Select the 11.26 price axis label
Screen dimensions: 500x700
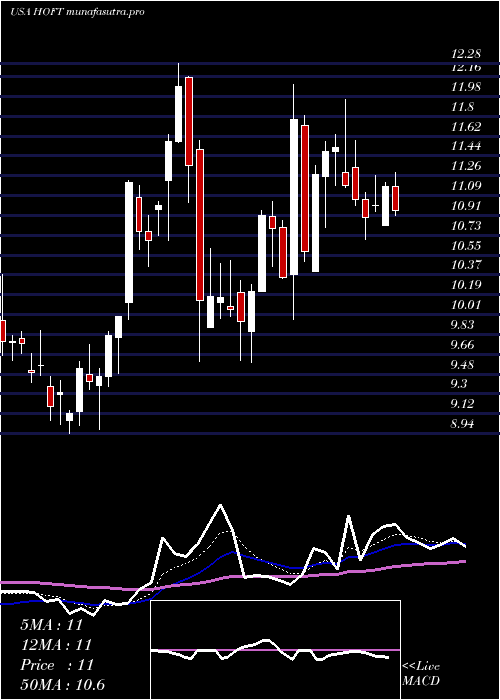466,166
